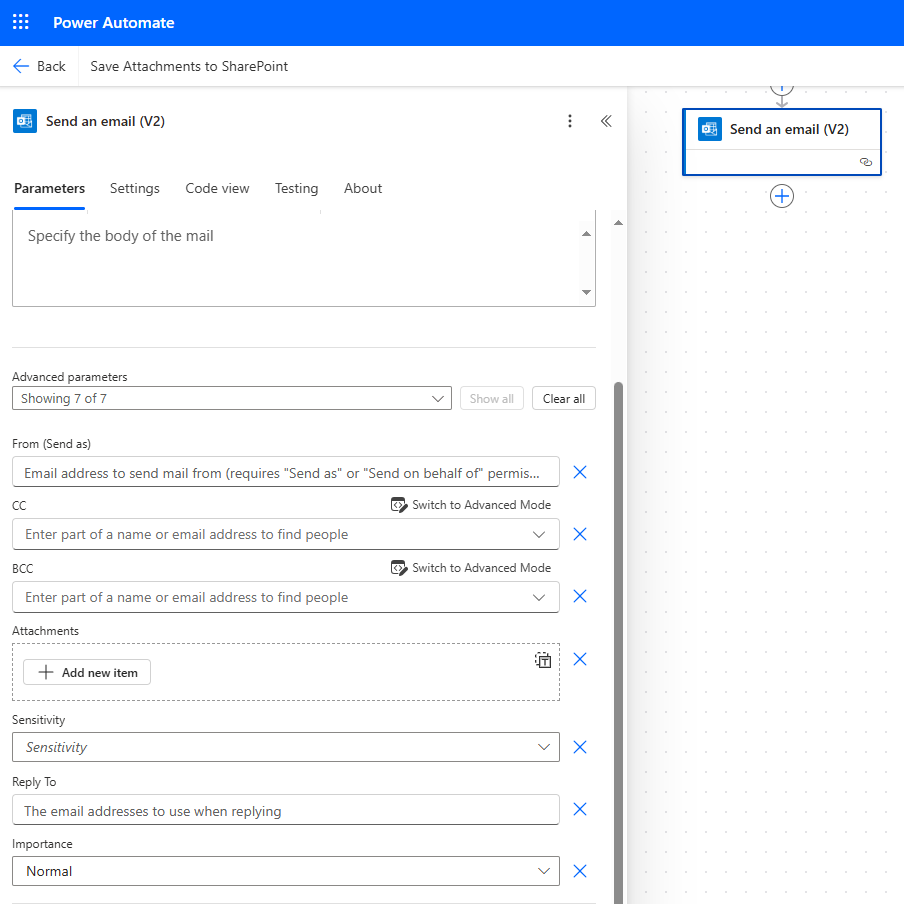This screenshot has width=904, height=904.
Task: Open the Attachments array input mode icon
Action: pyautogui.click(x=543, y=660)
